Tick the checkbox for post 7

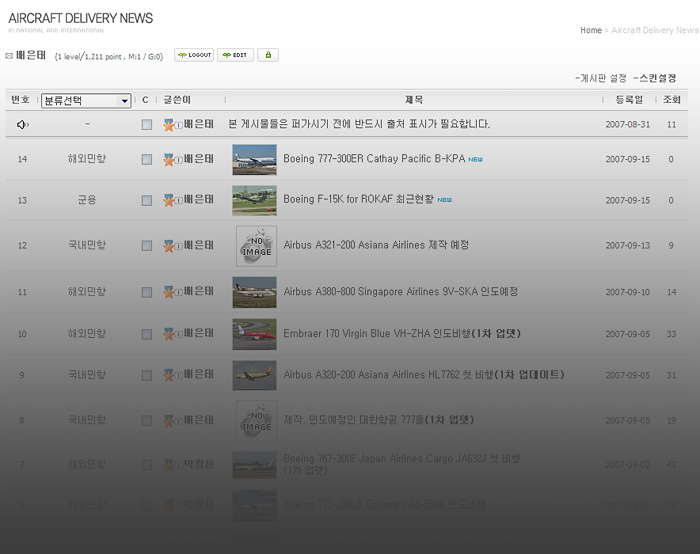(146, 465)
